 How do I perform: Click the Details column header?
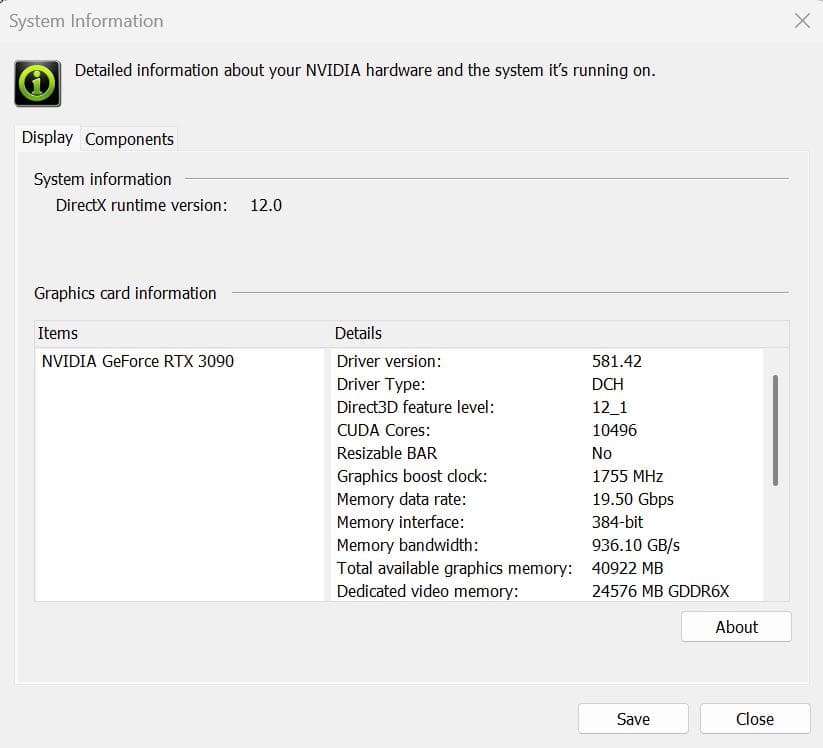coord(358,333)
